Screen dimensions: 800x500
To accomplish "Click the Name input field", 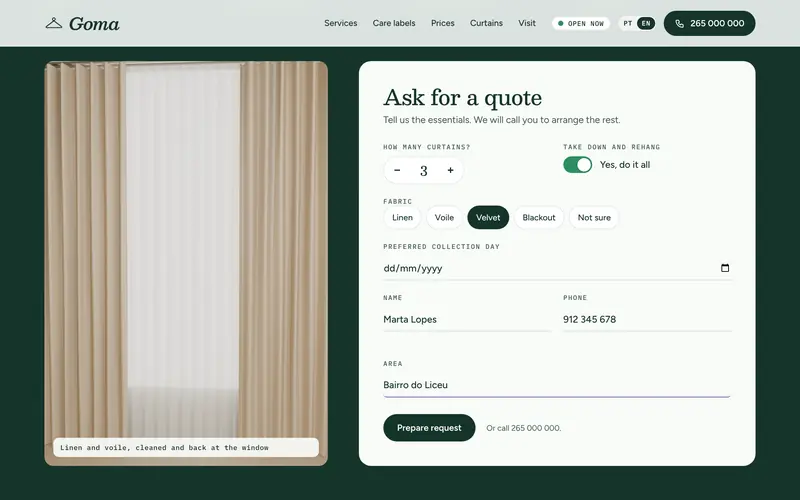I will click(467, 319).
